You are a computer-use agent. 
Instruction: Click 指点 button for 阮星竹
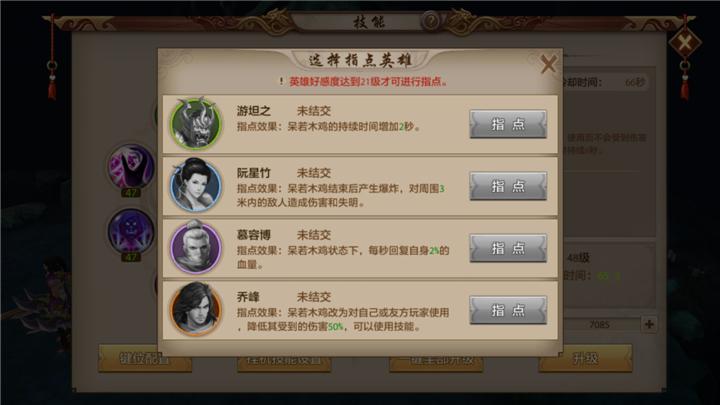pos(508,186)
